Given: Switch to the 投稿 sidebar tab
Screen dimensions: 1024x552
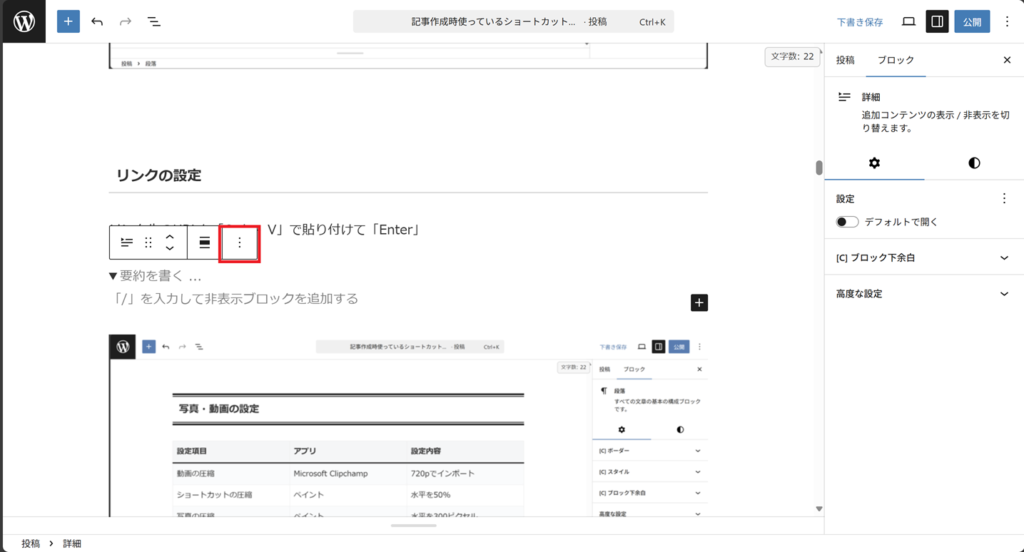Looking at the screenshot, I should (845, 60).
